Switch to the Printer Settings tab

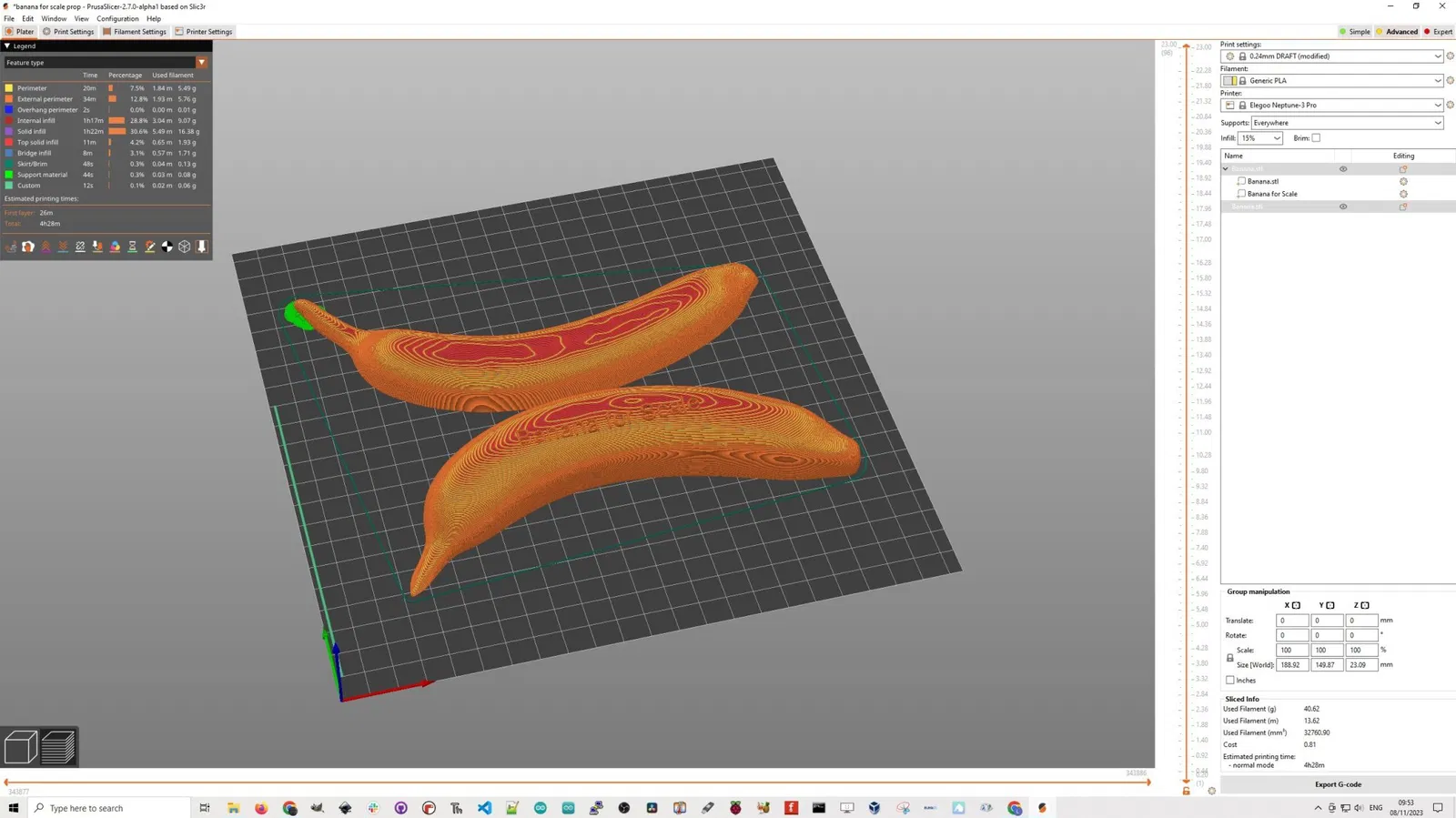(204, 32)
